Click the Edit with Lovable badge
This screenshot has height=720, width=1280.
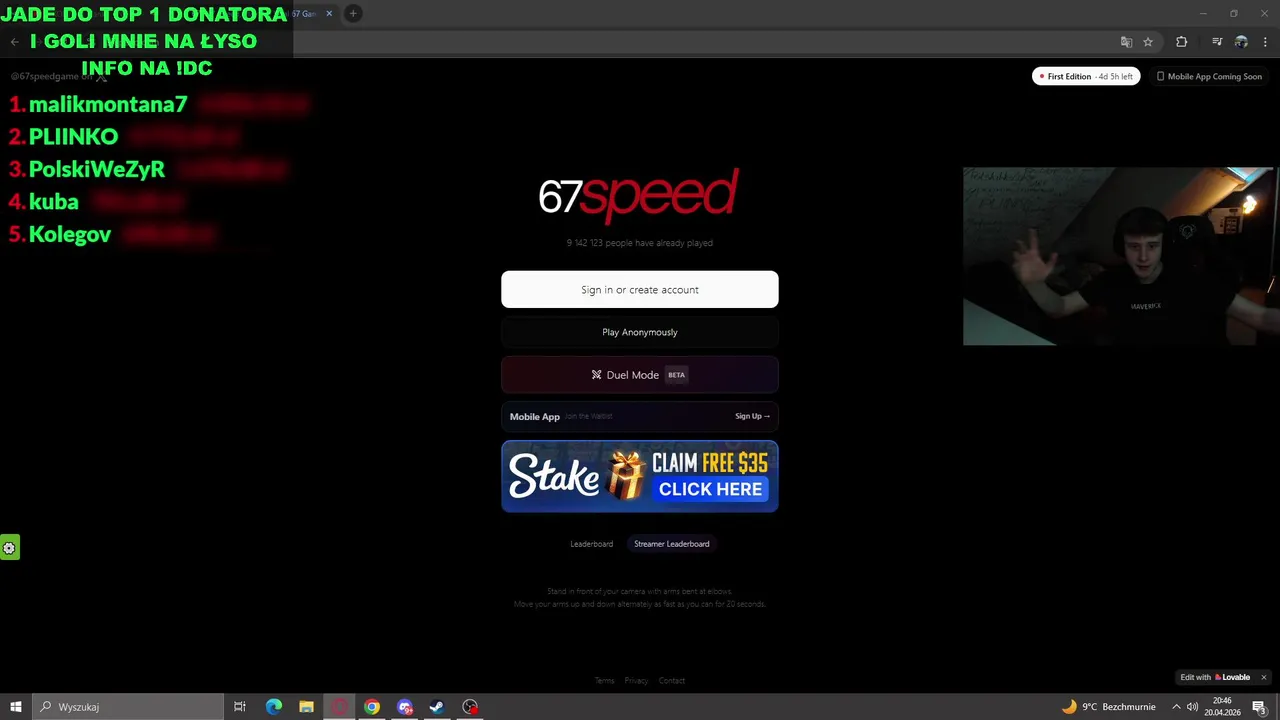(1215, 677)
